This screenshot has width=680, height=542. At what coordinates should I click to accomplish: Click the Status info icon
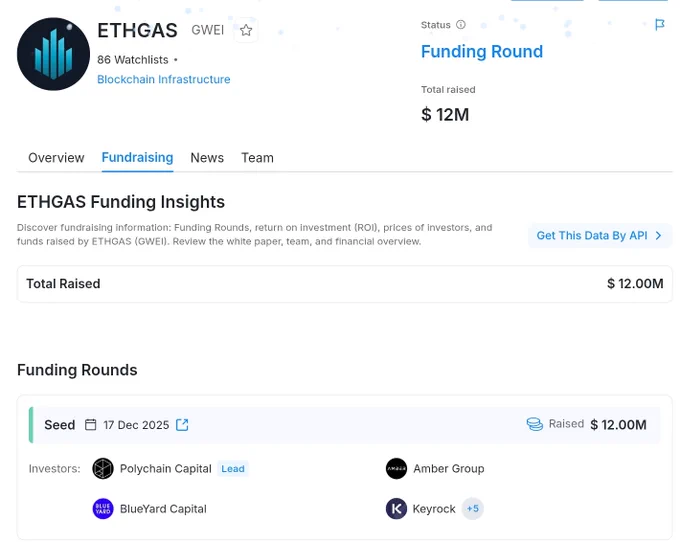coord(461,25)
